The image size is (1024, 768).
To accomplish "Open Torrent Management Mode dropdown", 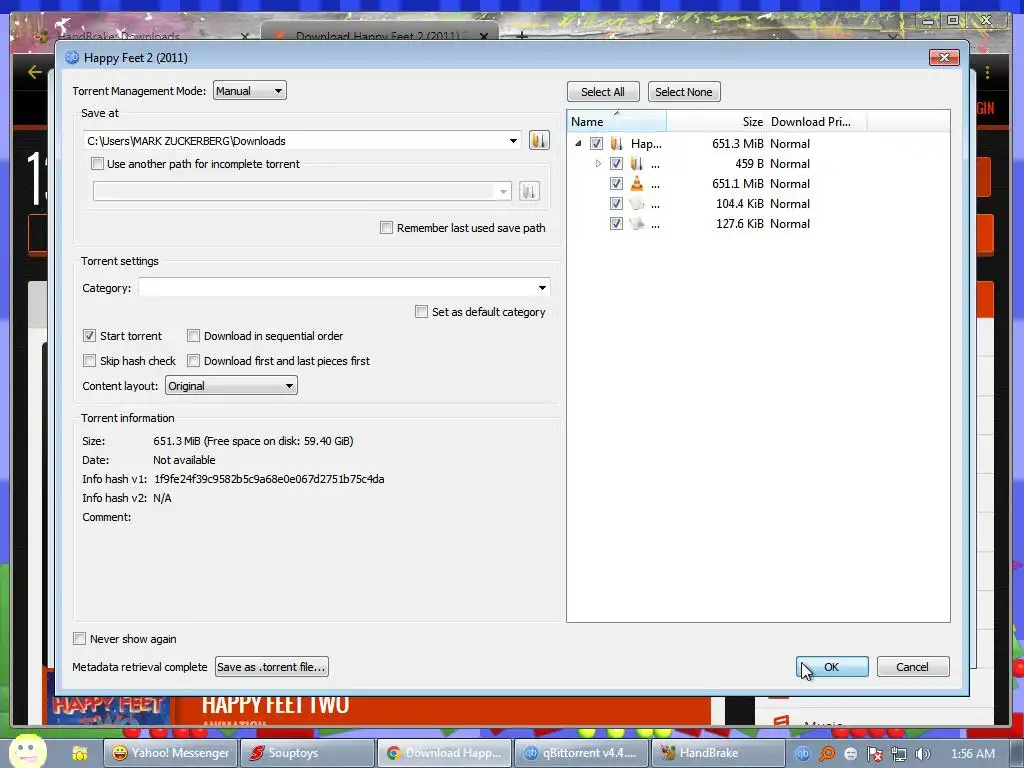I will (249, 91).
